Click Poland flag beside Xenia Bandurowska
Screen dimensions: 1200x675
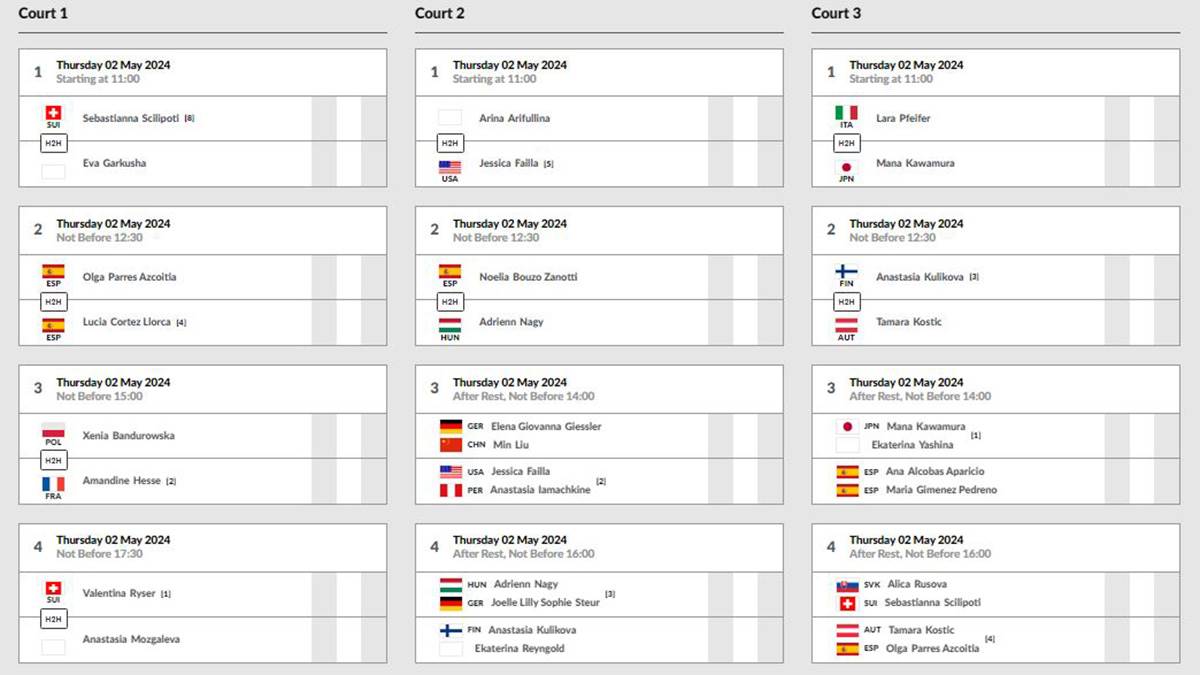(x=53, y=430)
